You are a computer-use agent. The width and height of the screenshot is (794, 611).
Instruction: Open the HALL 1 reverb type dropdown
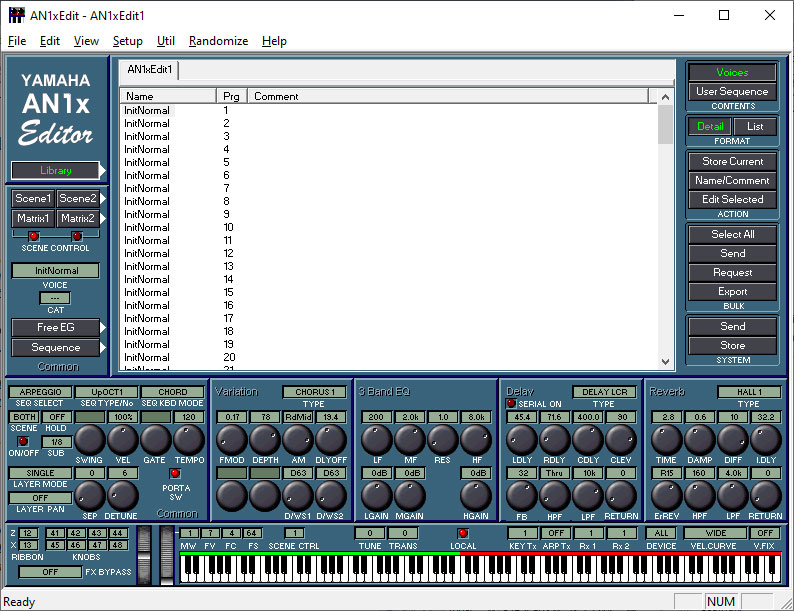click(749, 392)
